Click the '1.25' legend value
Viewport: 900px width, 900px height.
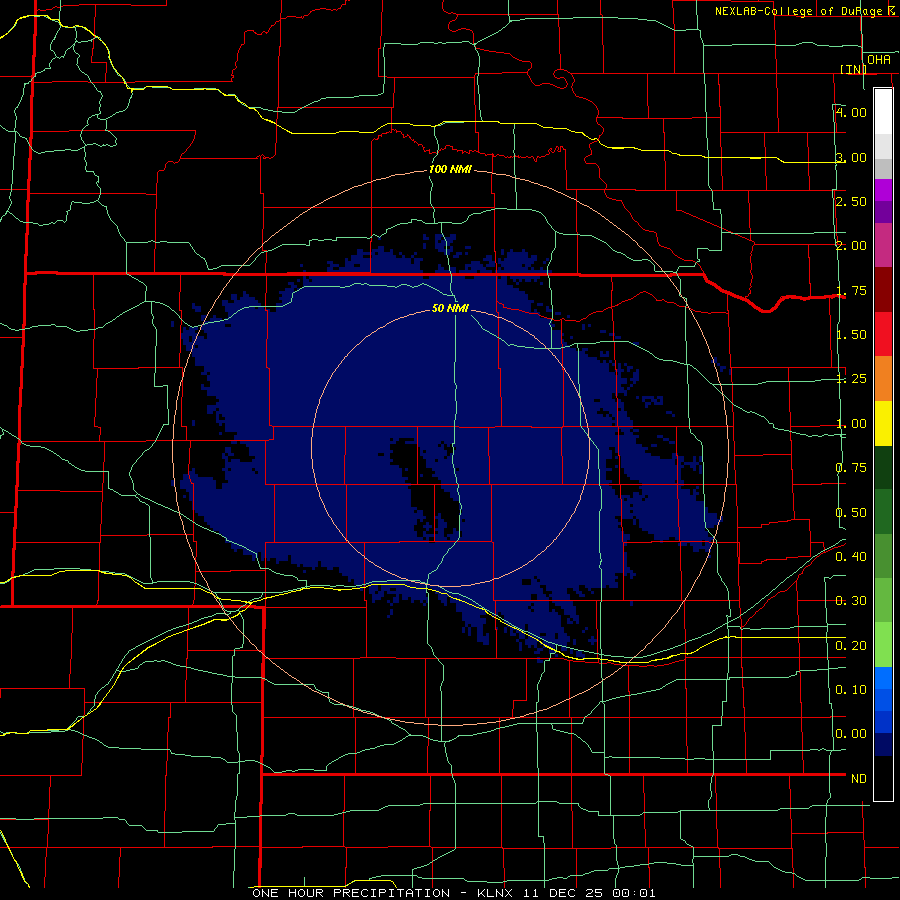851,379
